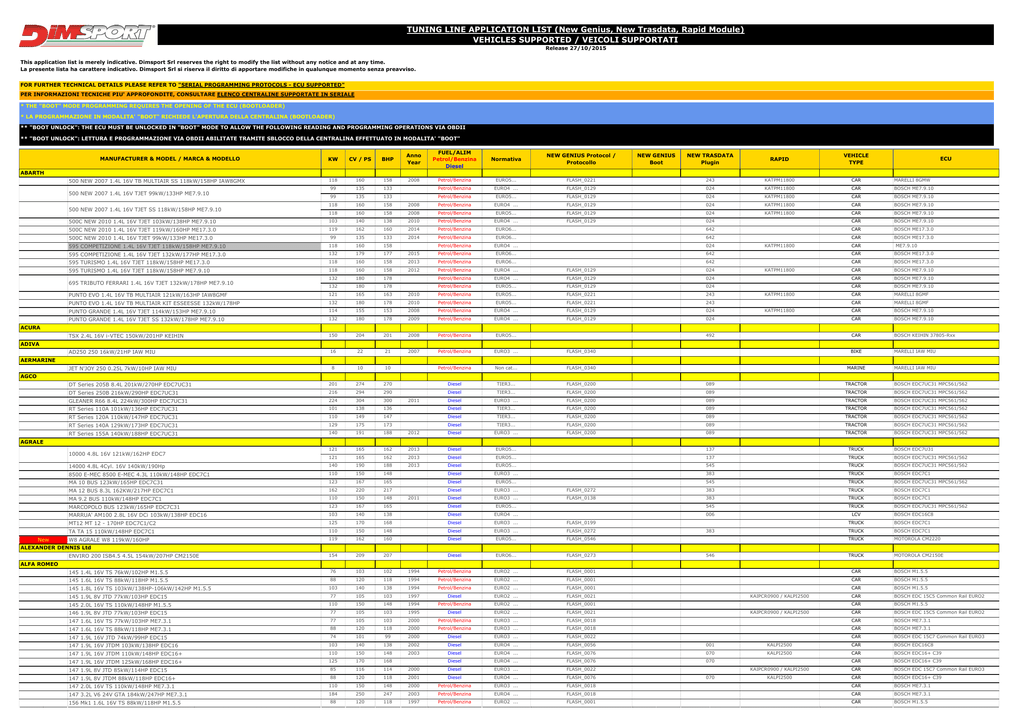The height and width of the screenshot is (724, 1024).
Task: Click the "MANUFACTURER & MODEL / MARCA & MODELLO" column header
Action: [x=170, y=159]
